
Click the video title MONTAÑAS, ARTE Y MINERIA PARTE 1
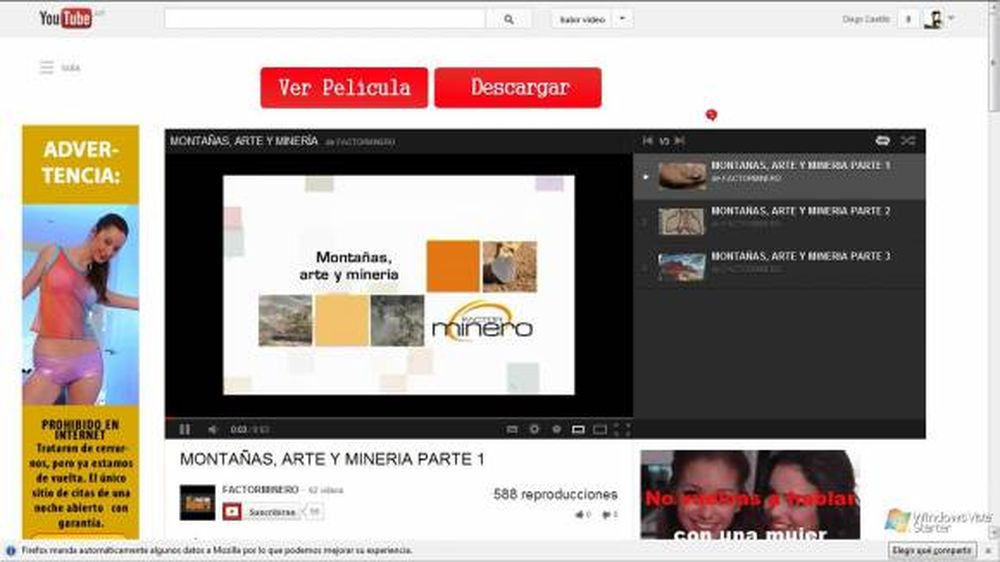332,459
